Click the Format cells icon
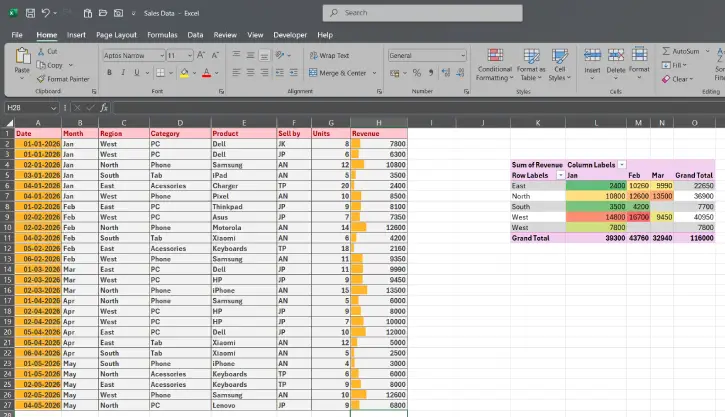Screen dimensions: 725x417 click(x=639, y=54)
